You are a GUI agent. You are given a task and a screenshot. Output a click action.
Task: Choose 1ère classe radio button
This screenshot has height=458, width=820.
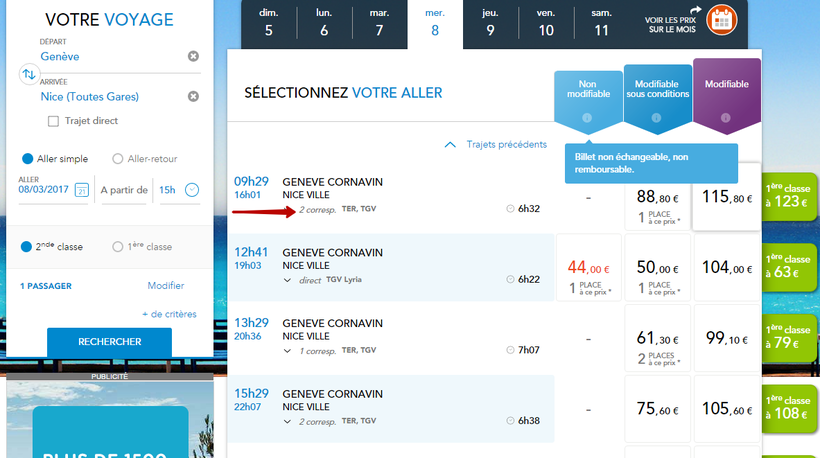coord(118,246)
